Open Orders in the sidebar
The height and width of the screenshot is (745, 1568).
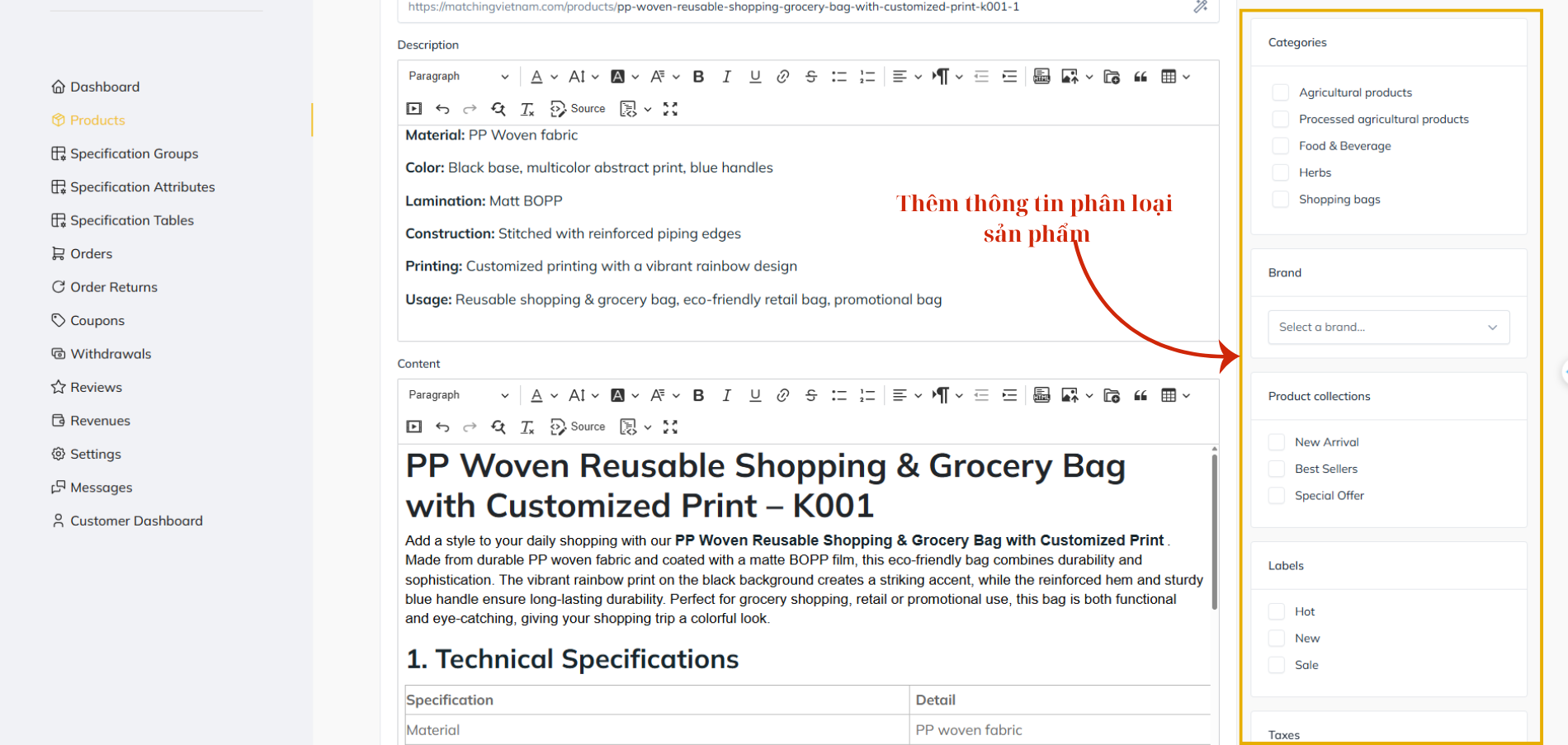click(x=91, y=254)
